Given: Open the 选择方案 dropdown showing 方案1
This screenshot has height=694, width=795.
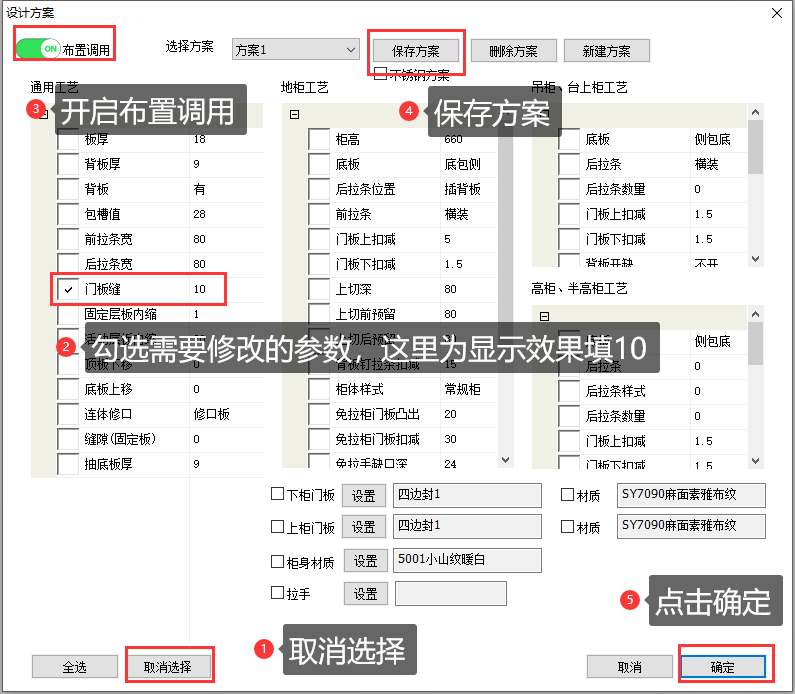Looking at the screenshot, I should tap(294, 49).
